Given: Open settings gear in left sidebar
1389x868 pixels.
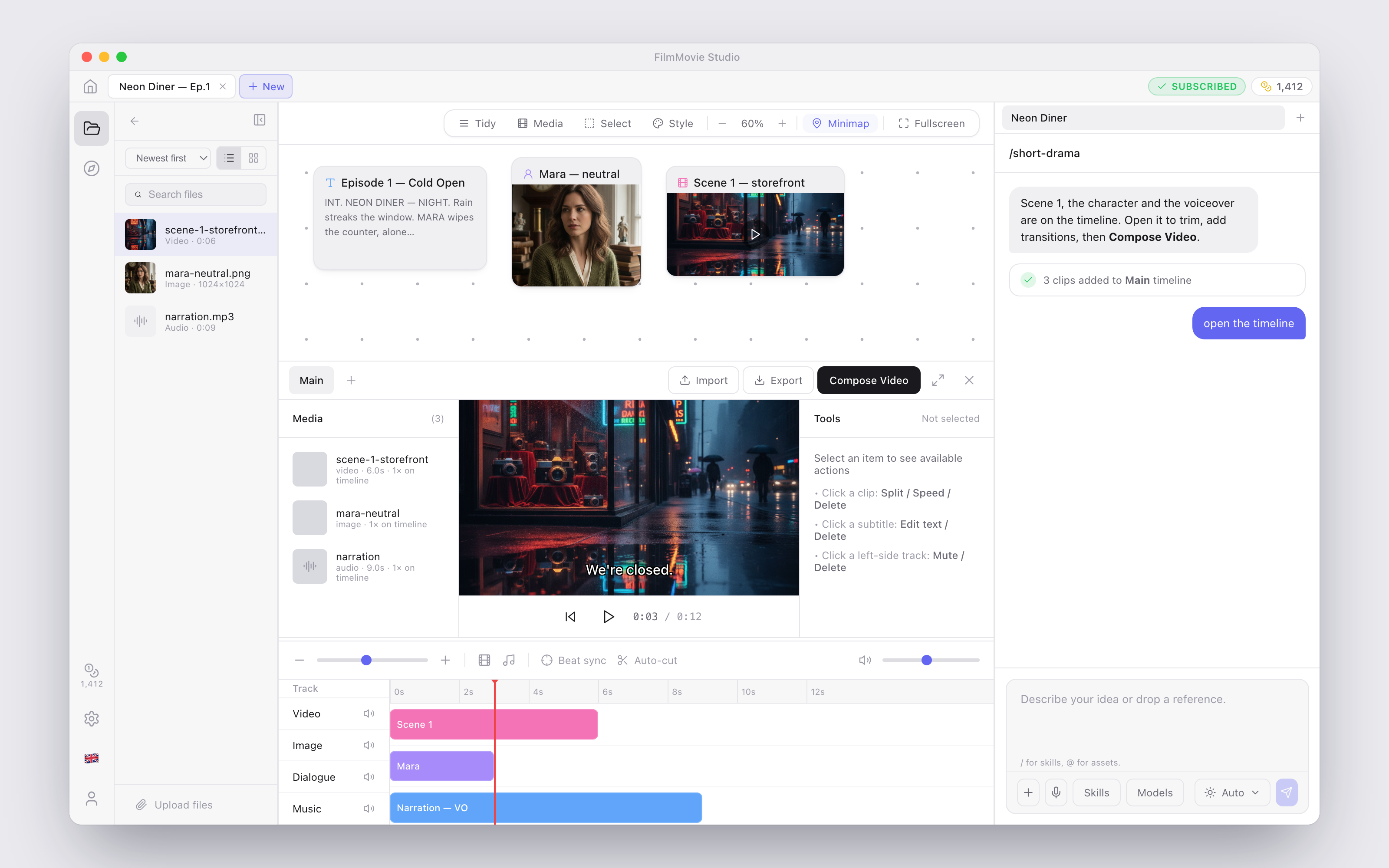Looking at the screenshot, I should (91, 718).
